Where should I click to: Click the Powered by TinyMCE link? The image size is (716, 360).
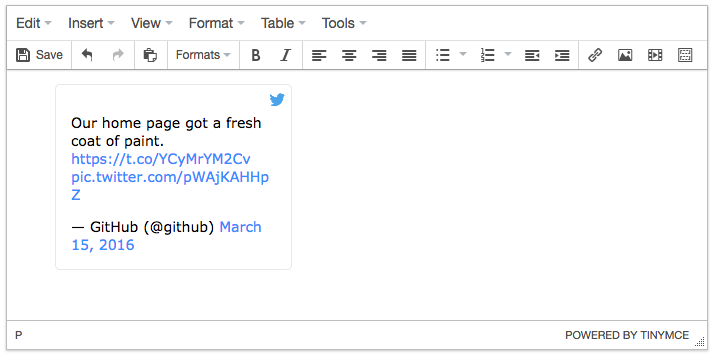(x=627, y=335)
